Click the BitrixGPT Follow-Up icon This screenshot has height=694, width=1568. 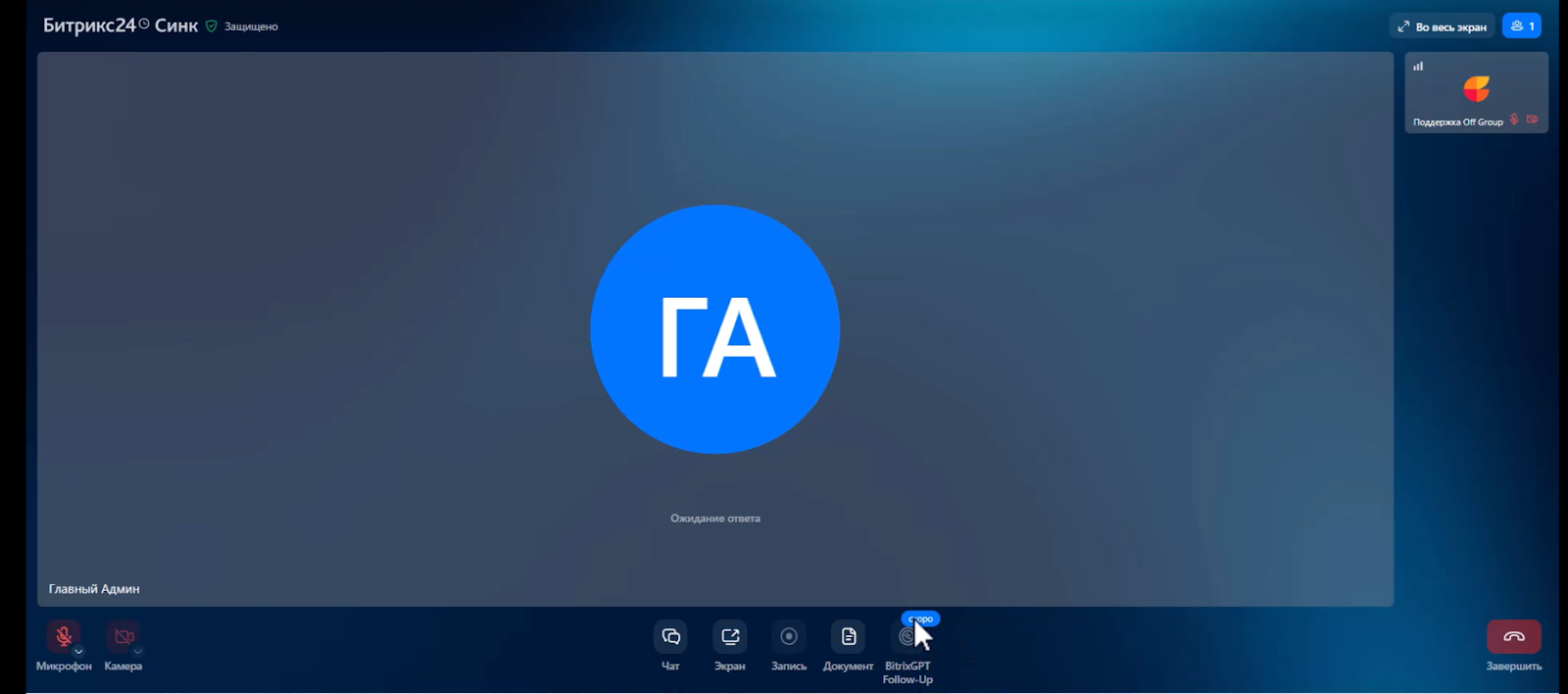click(906, 638)
